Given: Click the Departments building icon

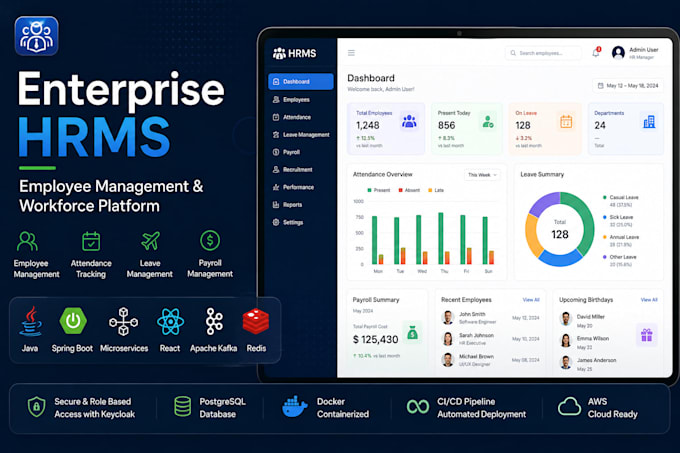Looking at the screenshot, I should tap(649, 122).
